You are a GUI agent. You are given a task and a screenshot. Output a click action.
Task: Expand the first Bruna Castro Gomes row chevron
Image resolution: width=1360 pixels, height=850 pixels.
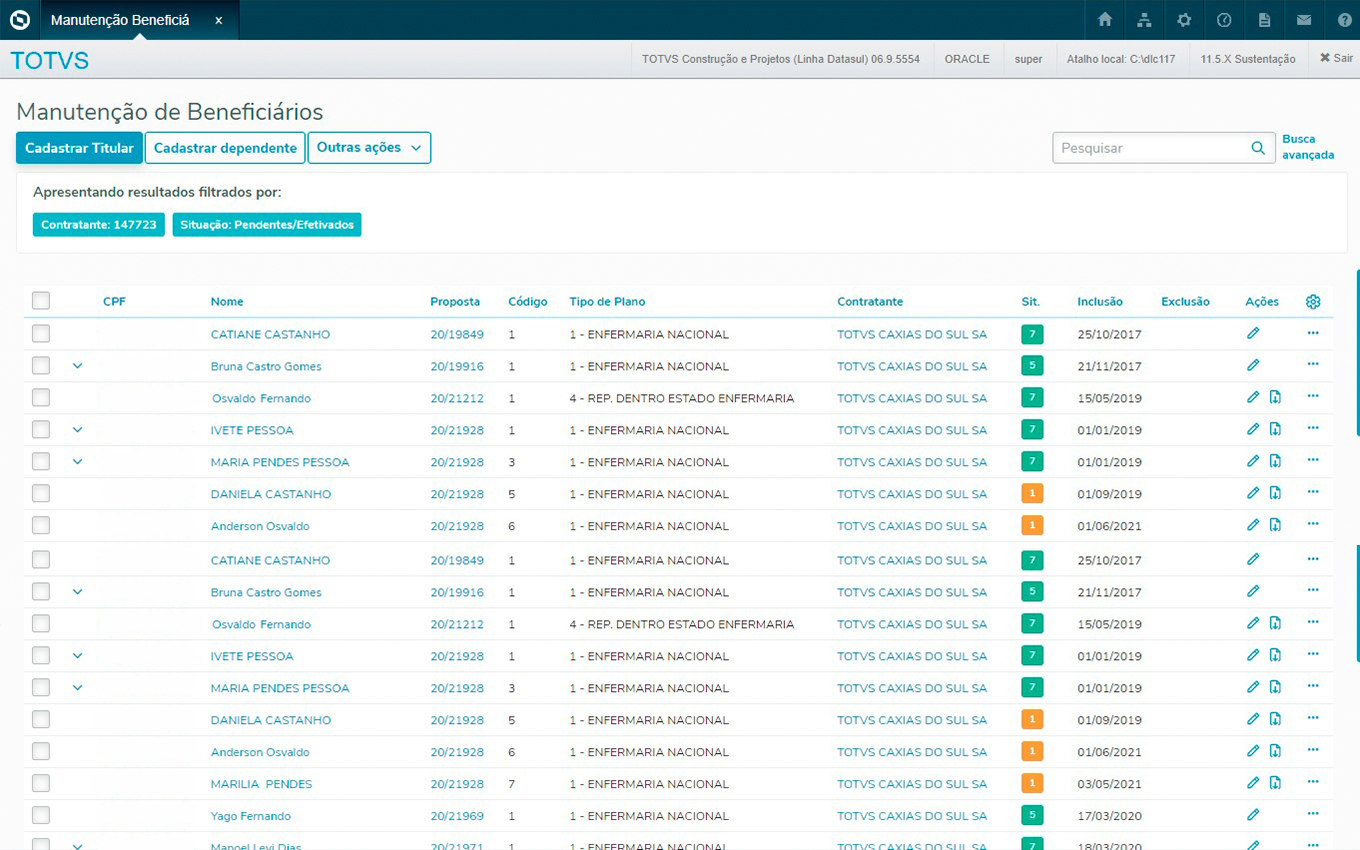pos(78,366)
